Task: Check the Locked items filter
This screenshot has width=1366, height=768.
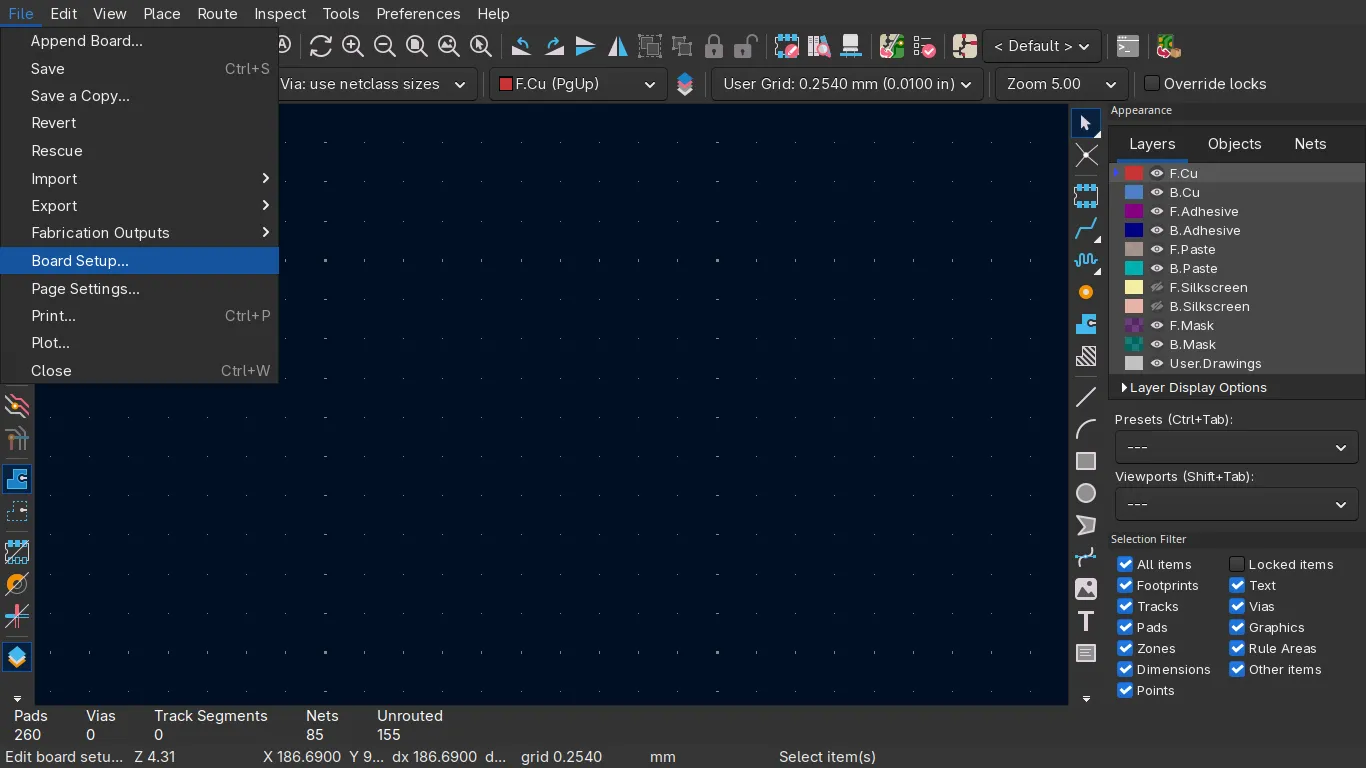Action: tap(1237, 565)
